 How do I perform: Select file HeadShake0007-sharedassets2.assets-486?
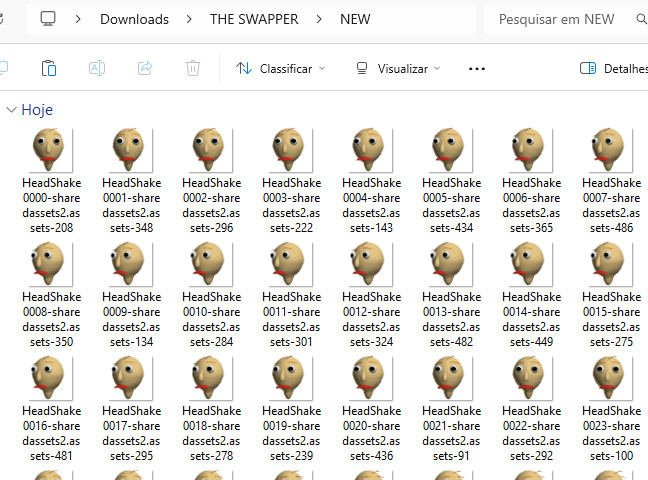pyautogui.click(x=611, y=180)
